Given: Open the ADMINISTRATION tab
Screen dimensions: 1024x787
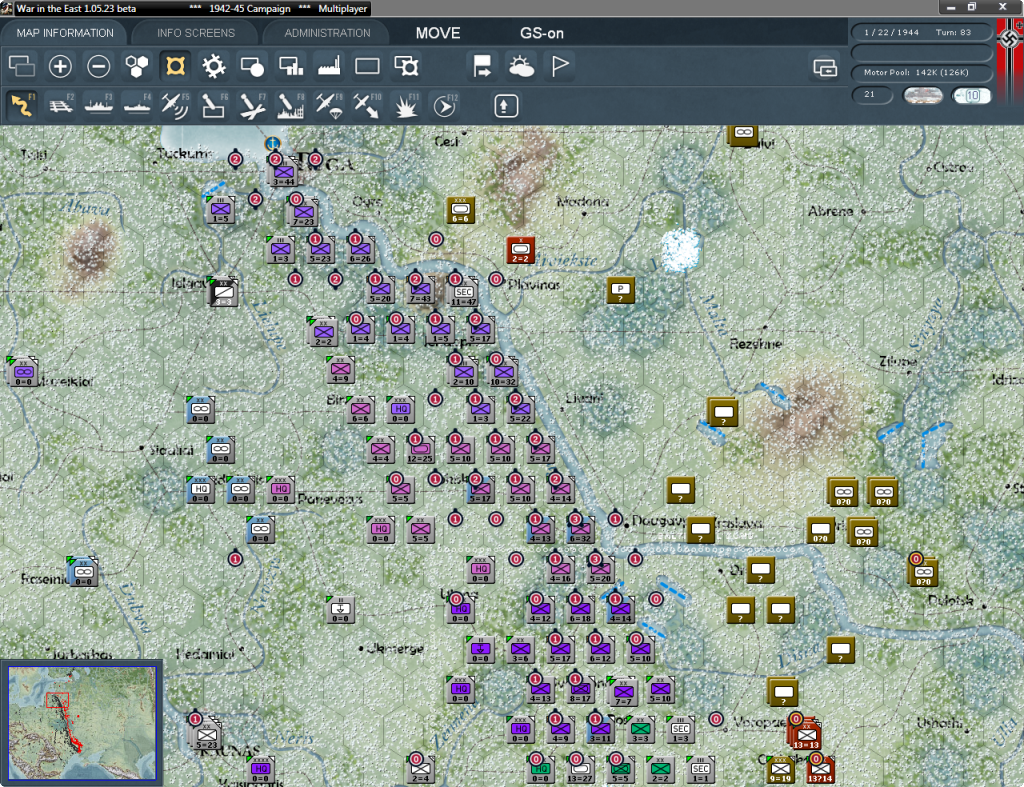Looking at the screenshot, I should click(327, 33).
